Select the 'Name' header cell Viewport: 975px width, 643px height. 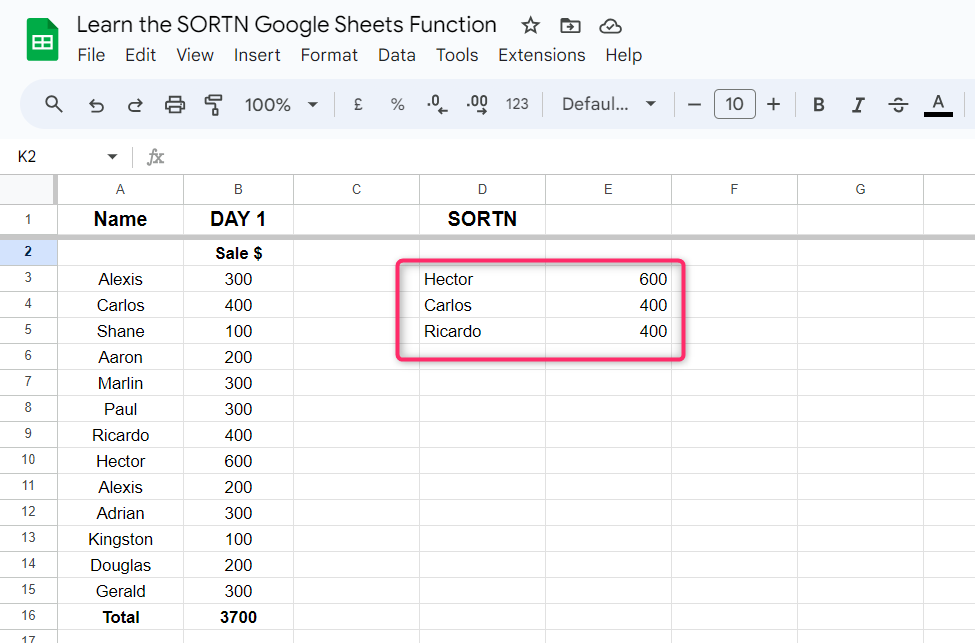click(121, 220)
